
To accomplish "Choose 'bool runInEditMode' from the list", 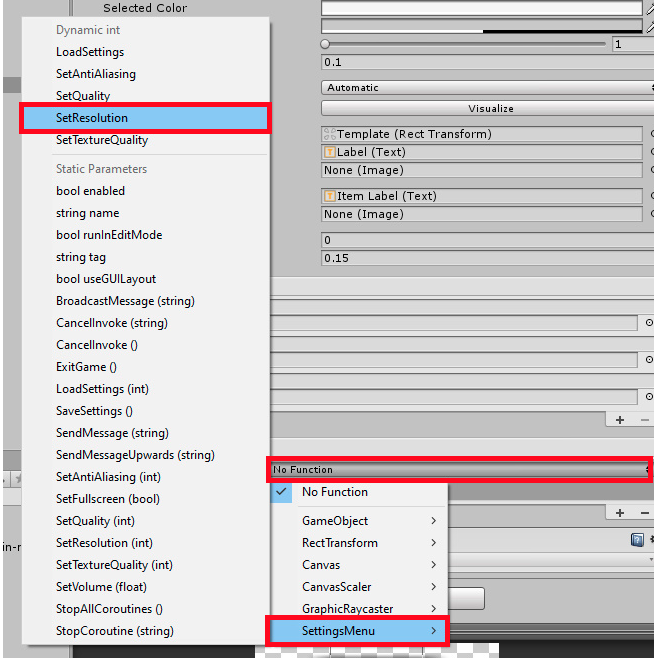I will tap(109, 235).
